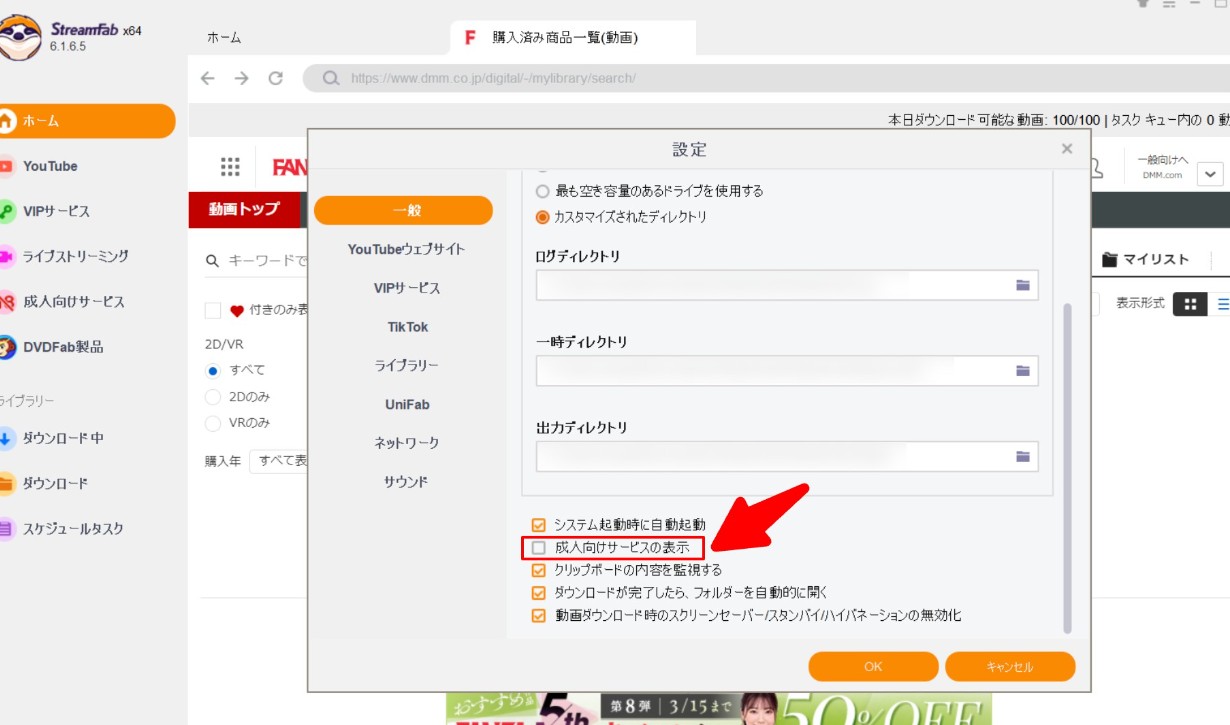Image resolution: width=1230 pixels, height=725 pixels.
Task: Open サウンド settings category
Action: (406, 482)
